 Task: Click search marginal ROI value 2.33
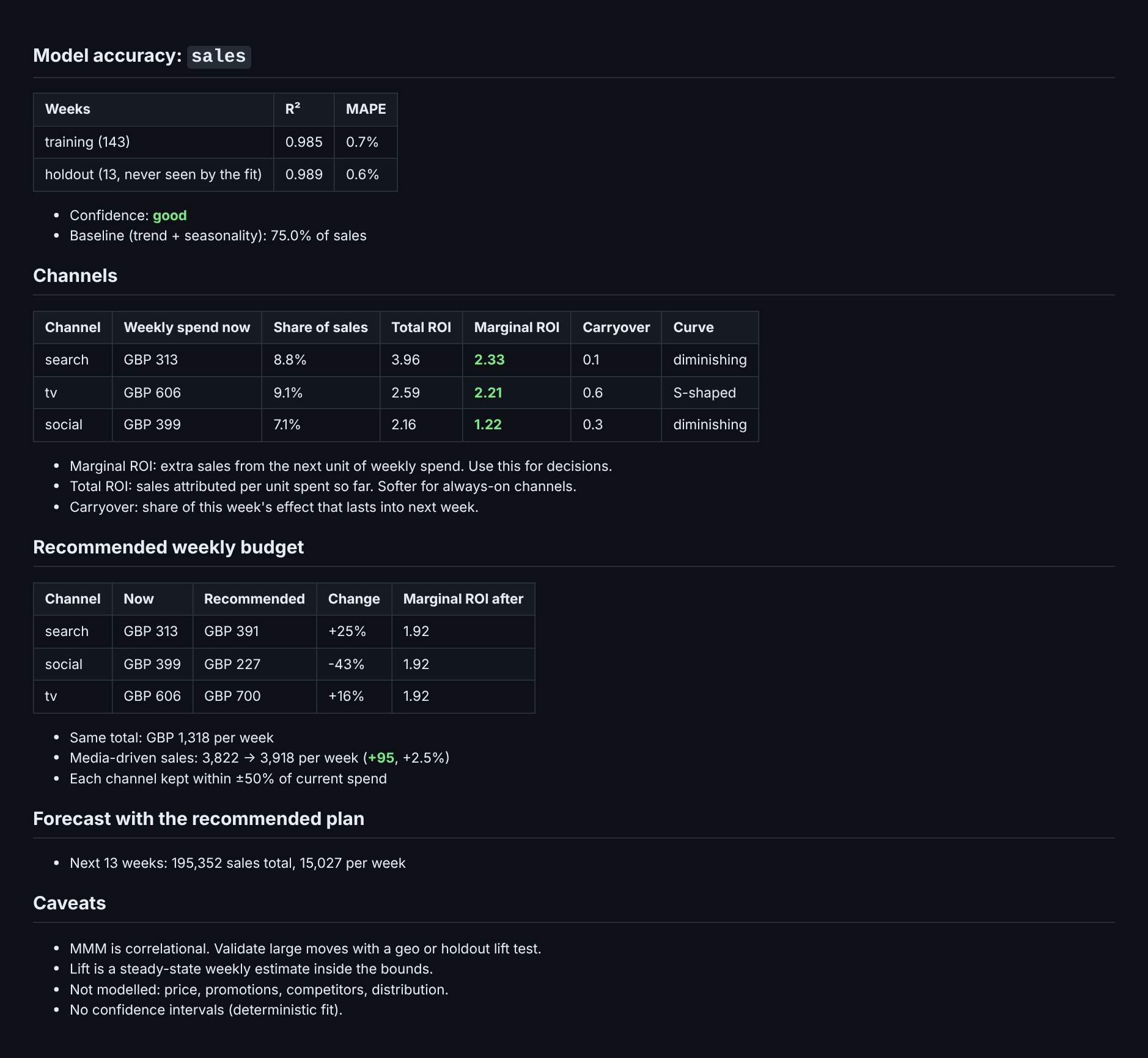(x=490, y=360)
